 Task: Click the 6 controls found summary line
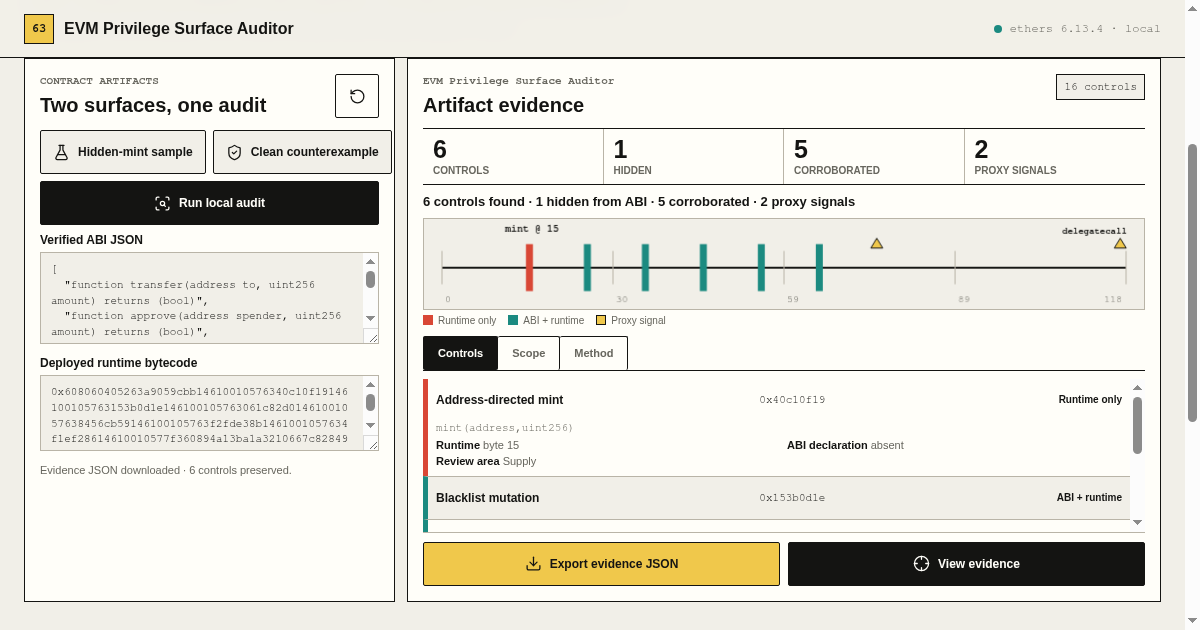point(639,201)
